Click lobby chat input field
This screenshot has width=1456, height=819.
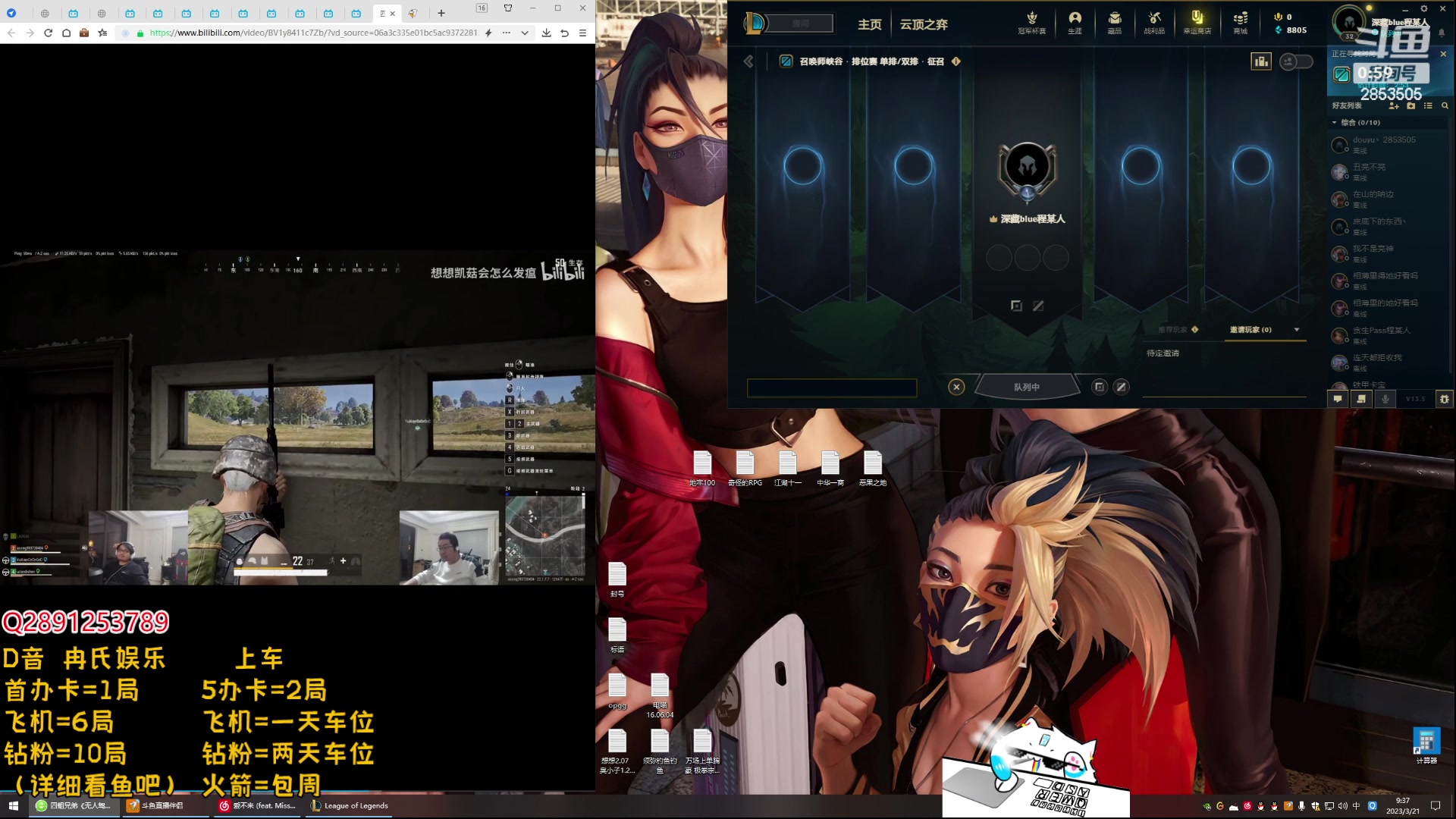(832, 388)
